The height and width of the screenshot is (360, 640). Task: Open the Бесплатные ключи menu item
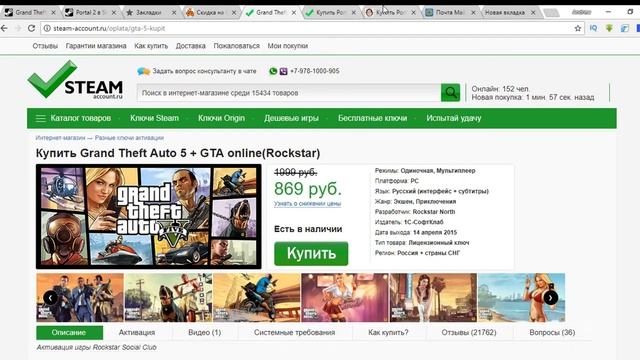click(372, 118)
